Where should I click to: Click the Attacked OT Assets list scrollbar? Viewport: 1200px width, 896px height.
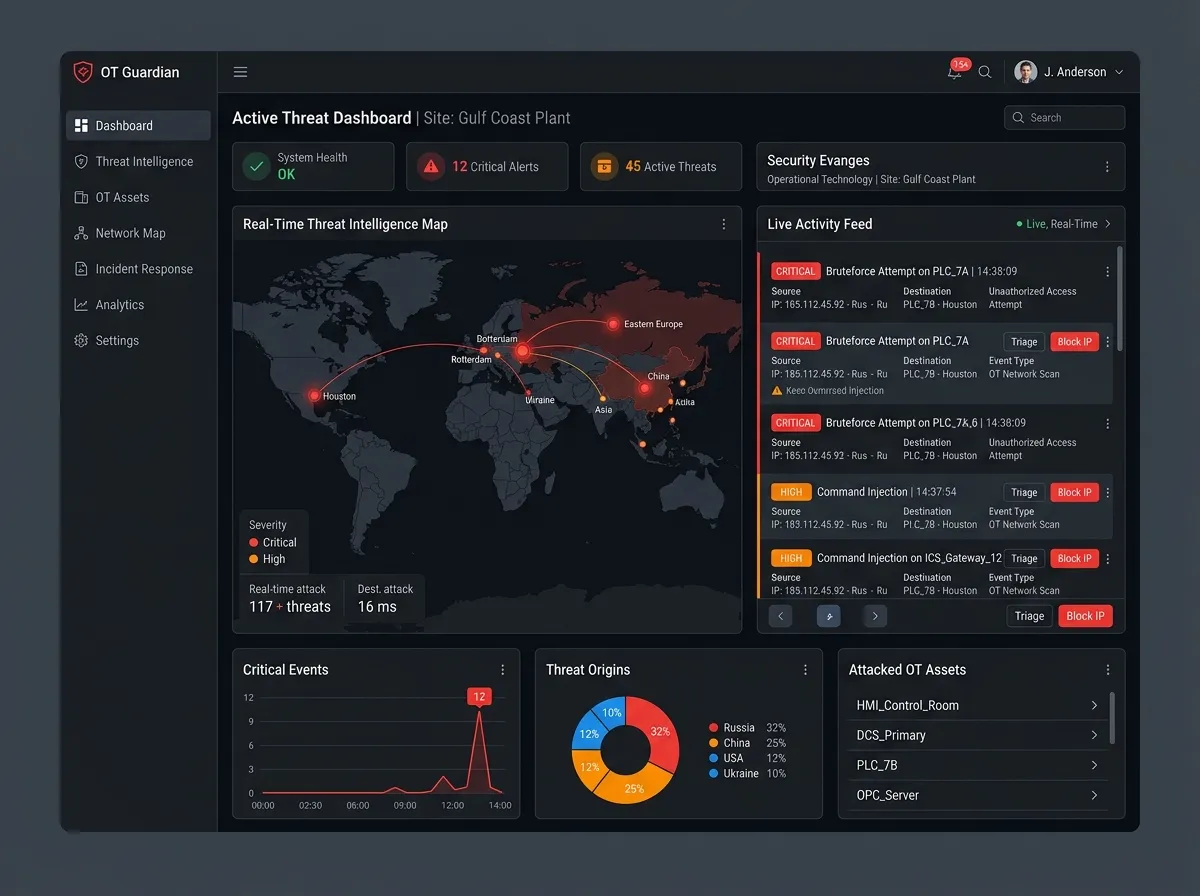click(1112, 718)
